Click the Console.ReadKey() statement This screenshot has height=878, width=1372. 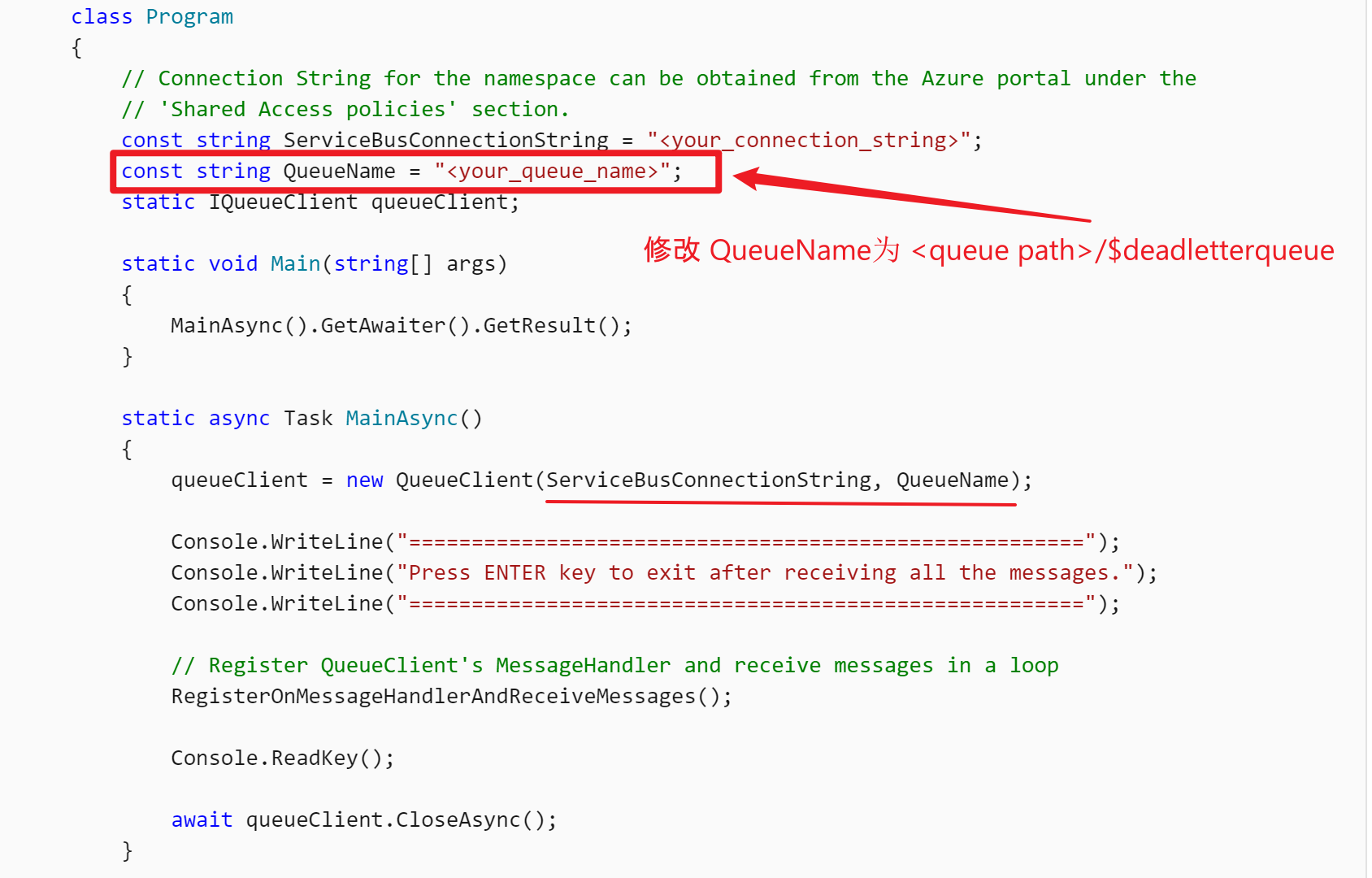282,758
